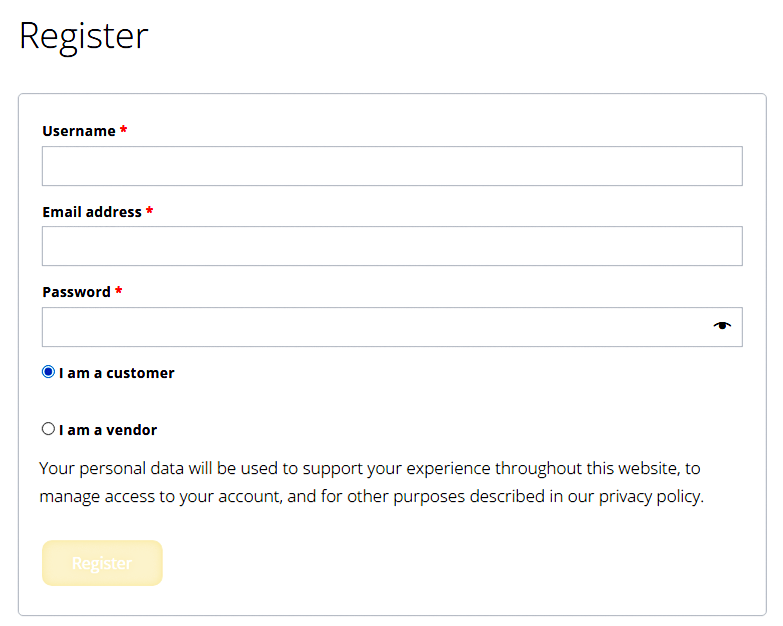This screenshot has width=783, height=626.
Task: Show password using the eye icon
Action: click(722, 326)
